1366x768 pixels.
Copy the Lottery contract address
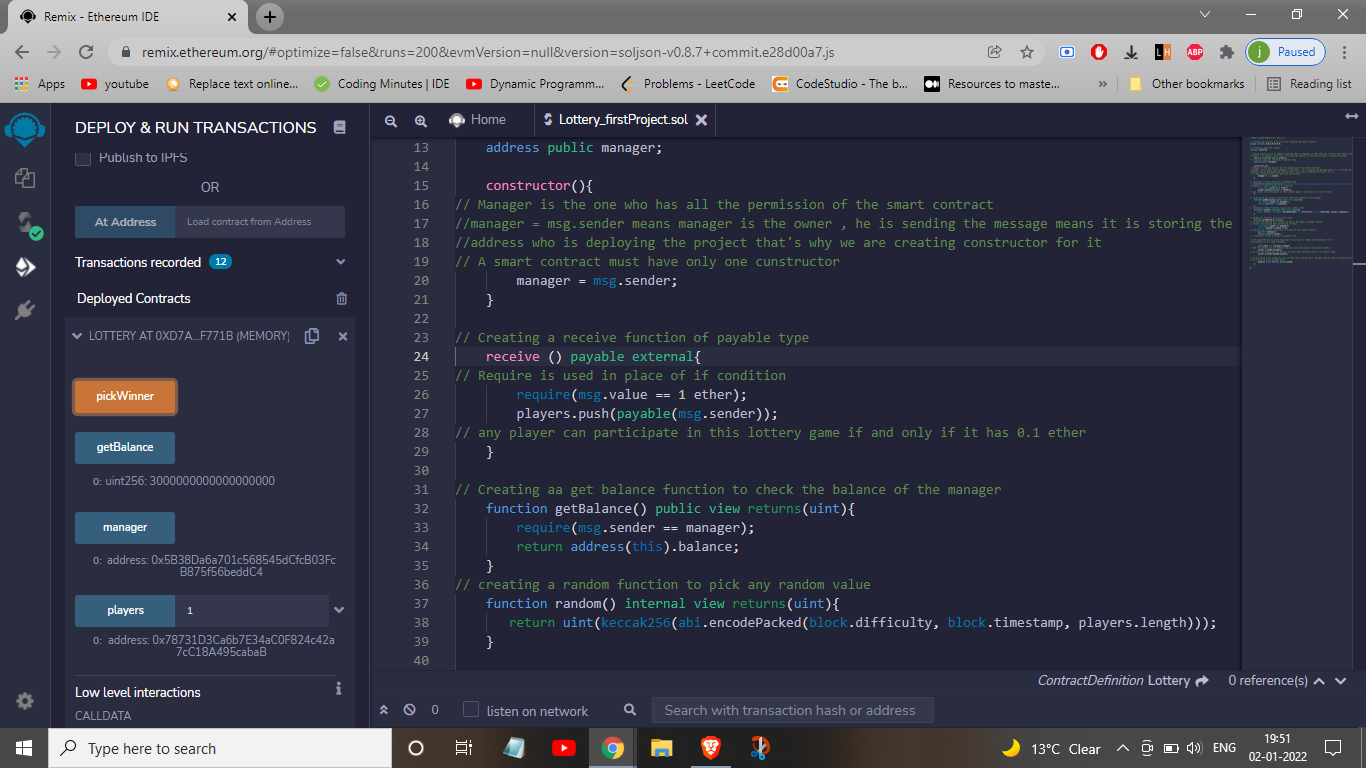(x=312, y=336)
